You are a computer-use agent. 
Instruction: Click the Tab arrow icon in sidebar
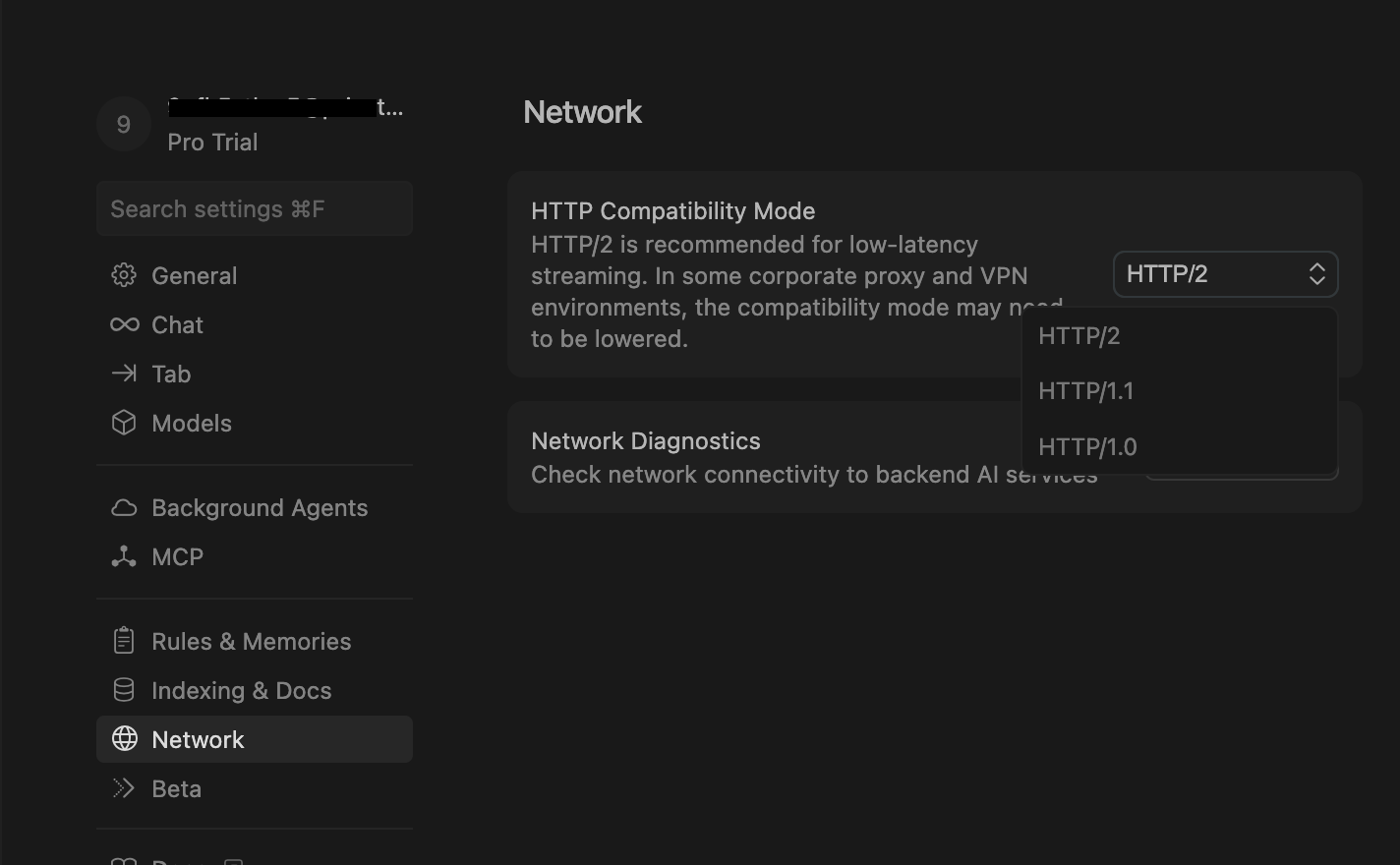(124, 374)
